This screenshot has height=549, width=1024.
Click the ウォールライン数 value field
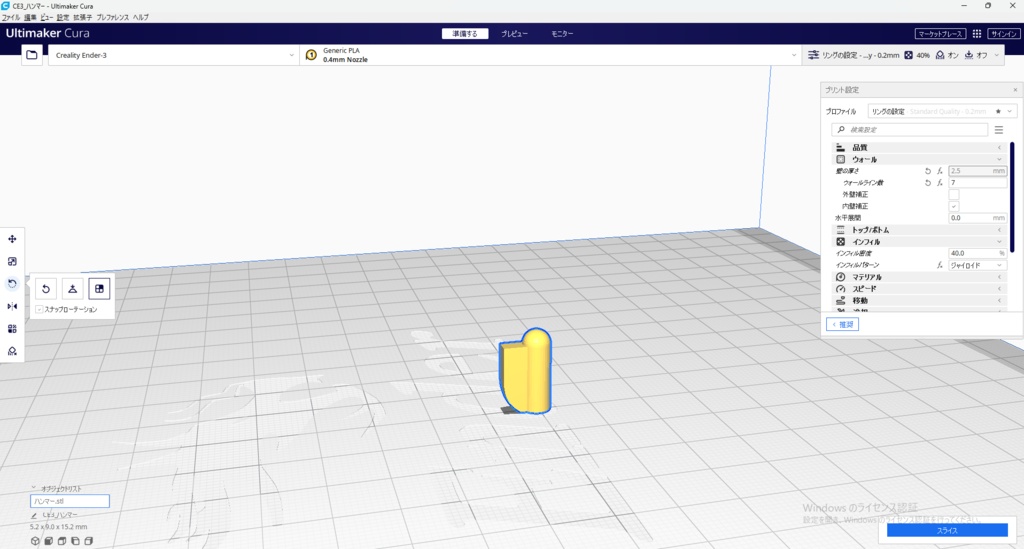click(x=977, y=183)
